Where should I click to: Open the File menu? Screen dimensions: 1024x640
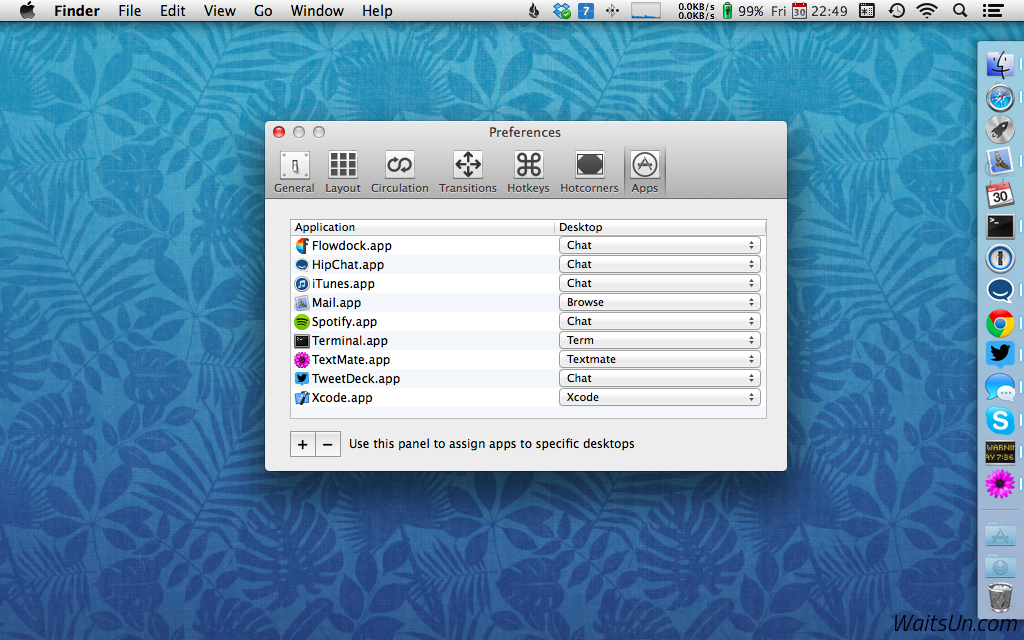point(129,11)
